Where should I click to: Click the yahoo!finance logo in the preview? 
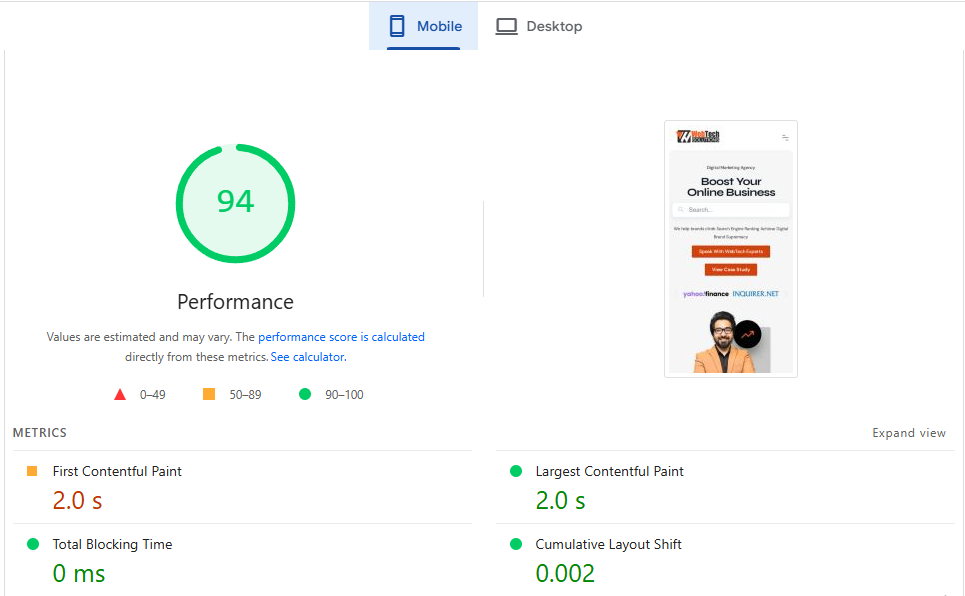coord(705,294)
